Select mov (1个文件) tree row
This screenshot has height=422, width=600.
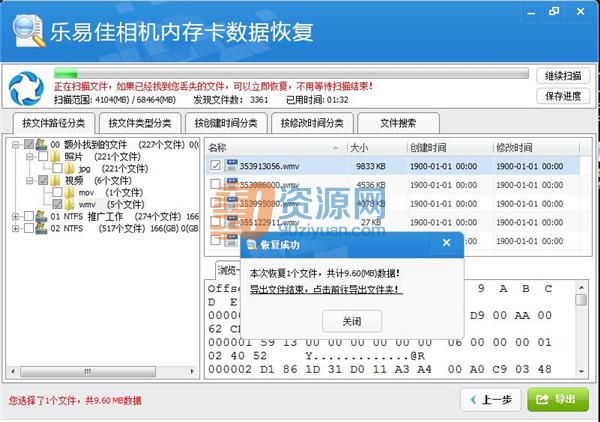pos(111,192)
